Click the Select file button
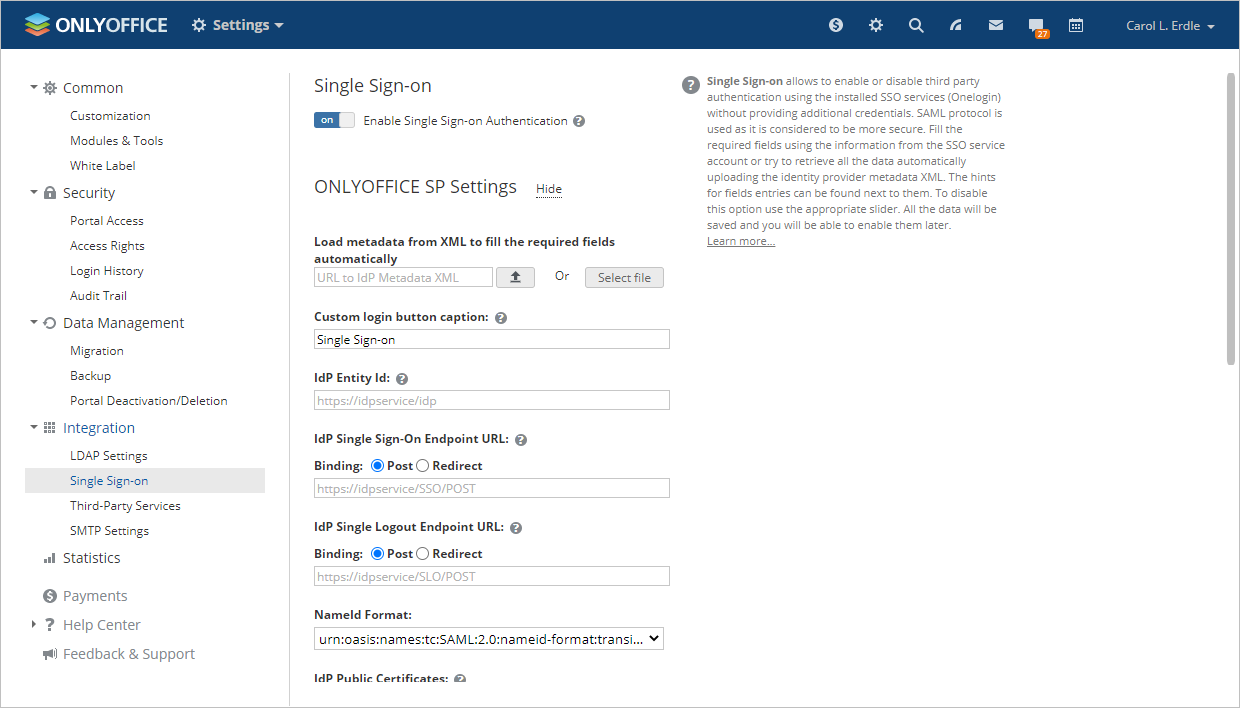The width and height of the screenshot is (1240, 708). tap(624, 277)
